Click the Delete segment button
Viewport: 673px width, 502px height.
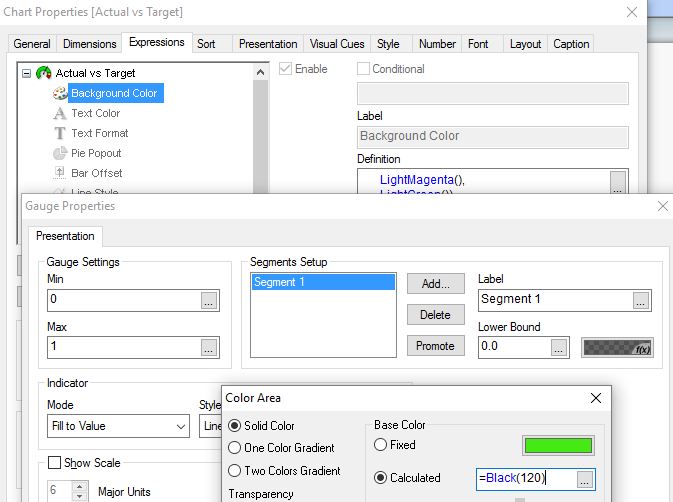click(436, 315)
